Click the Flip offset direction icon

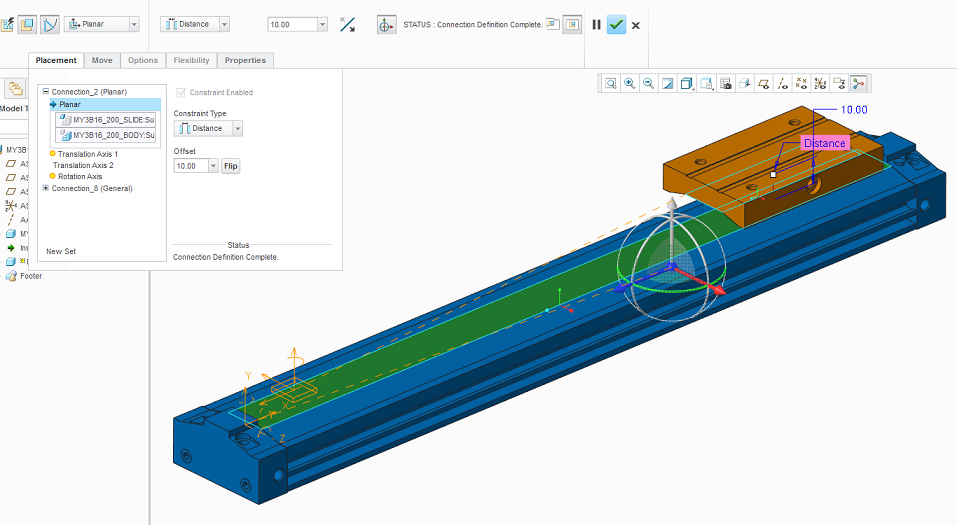[347, 24]
